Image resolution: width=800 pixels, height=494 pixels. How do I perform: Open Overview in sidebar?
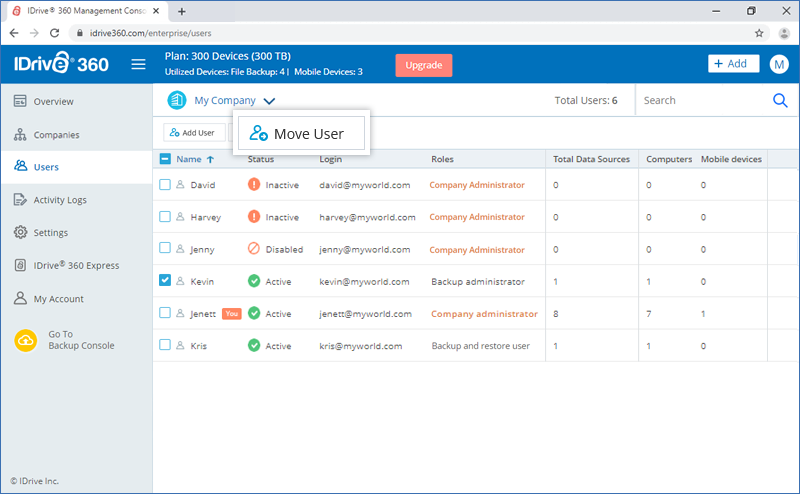tap(77, 101)
